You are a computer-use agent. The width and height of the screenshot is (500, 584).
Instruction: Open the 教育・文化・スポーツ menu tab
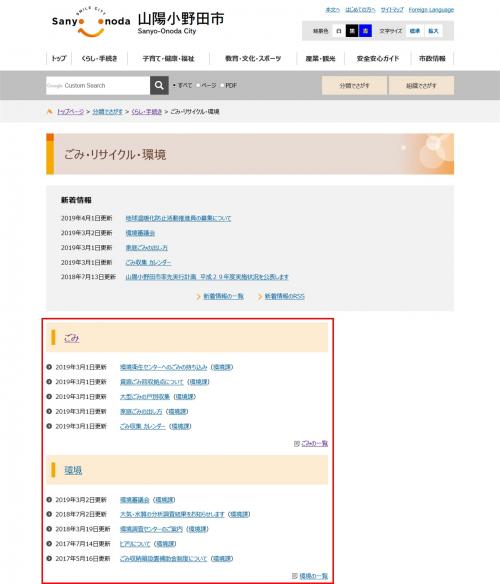pos(253,58)
